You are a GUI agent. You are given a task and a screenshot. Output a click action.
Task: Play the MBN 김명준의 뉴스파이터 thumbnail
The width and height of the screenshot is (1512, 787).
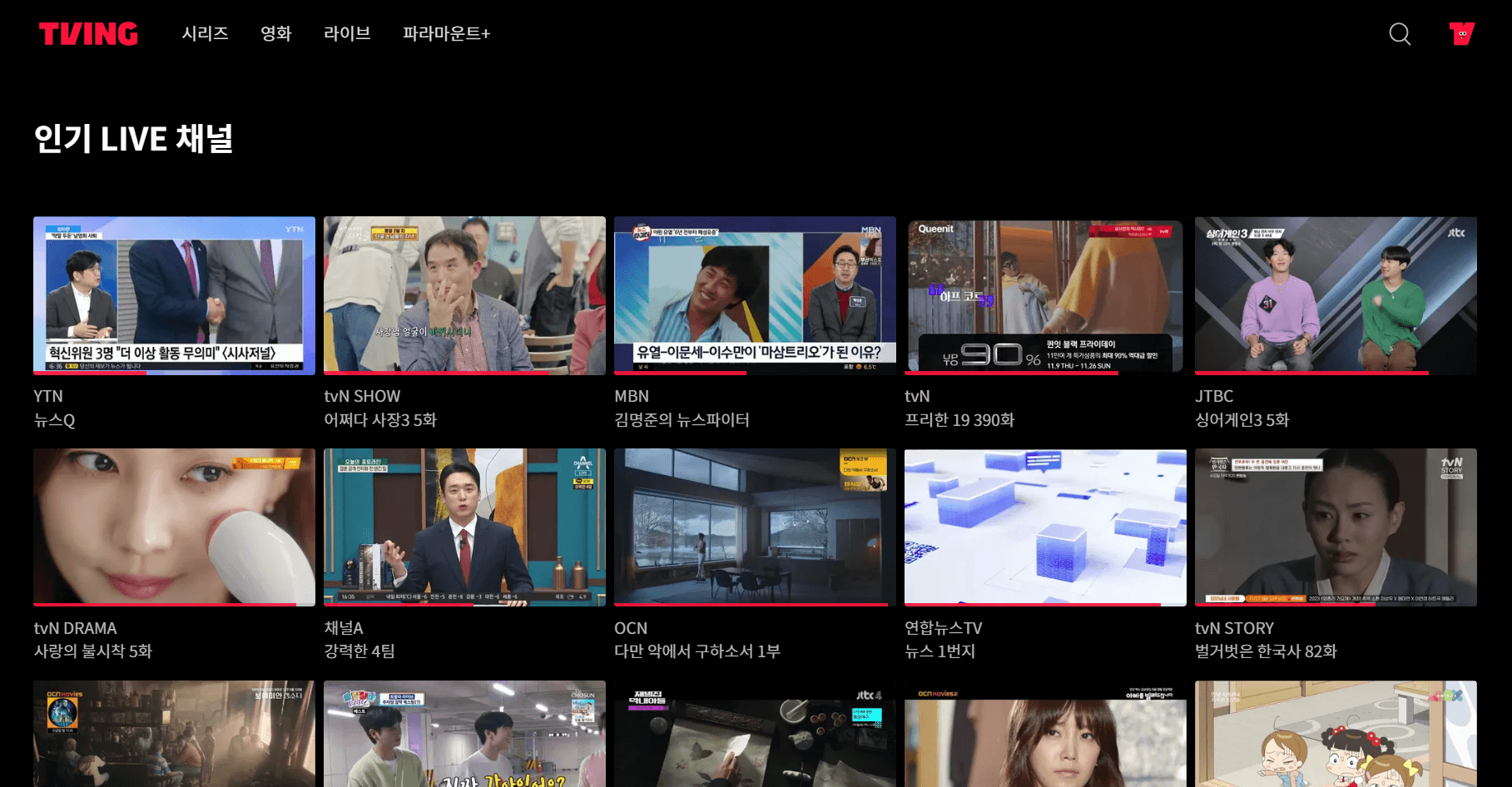click(755, 295)
